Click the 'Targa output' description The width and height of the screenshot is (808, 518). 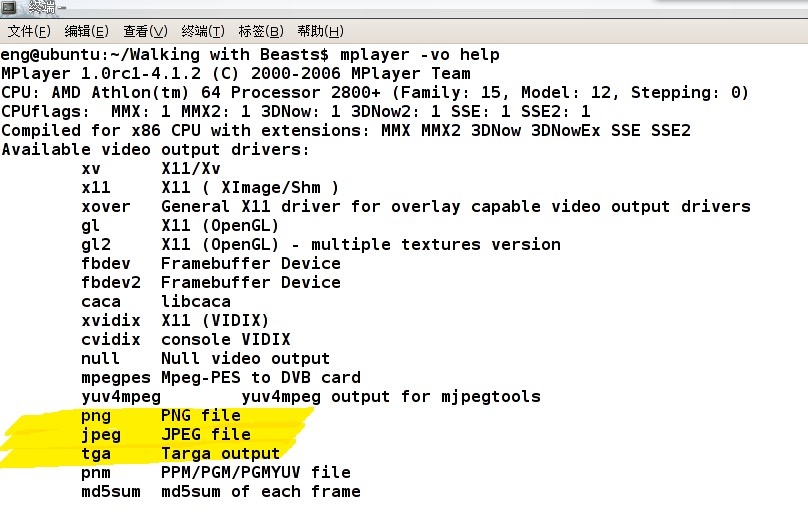click(221, 454)
